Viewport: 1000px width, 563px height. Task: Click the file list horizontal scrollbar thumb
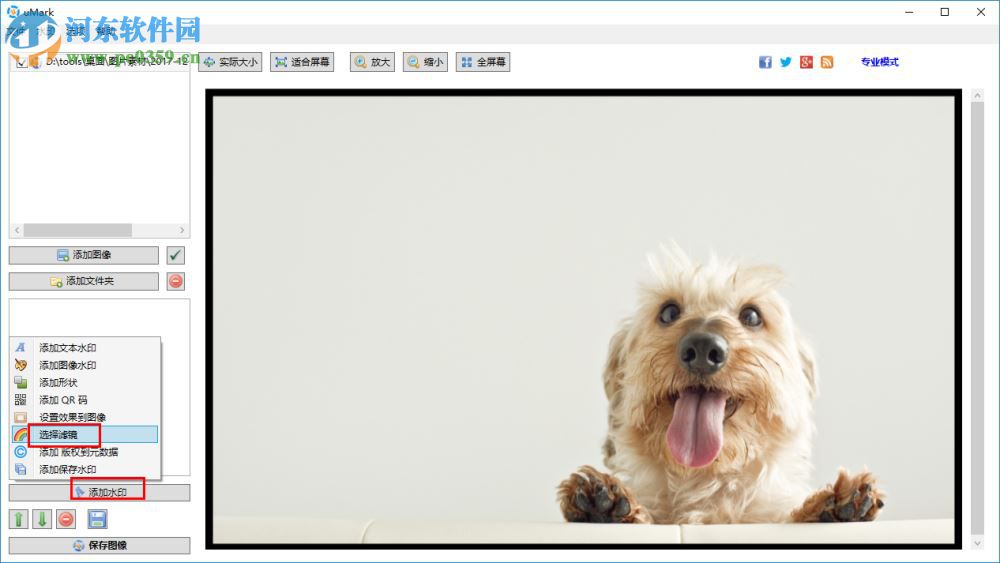coord(78,230)
